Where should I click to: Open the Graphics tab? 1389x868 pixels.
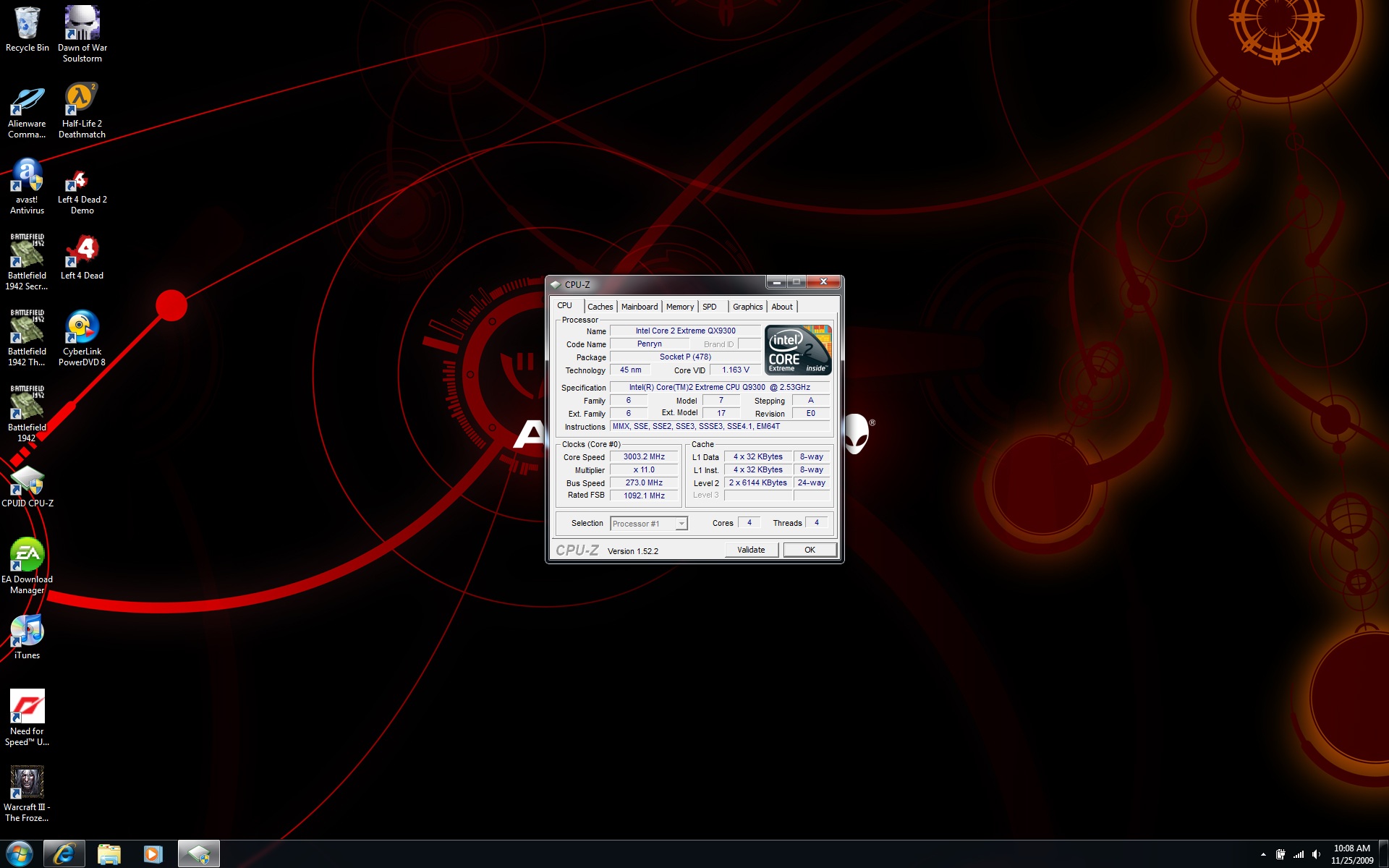(x=747, y=307)
